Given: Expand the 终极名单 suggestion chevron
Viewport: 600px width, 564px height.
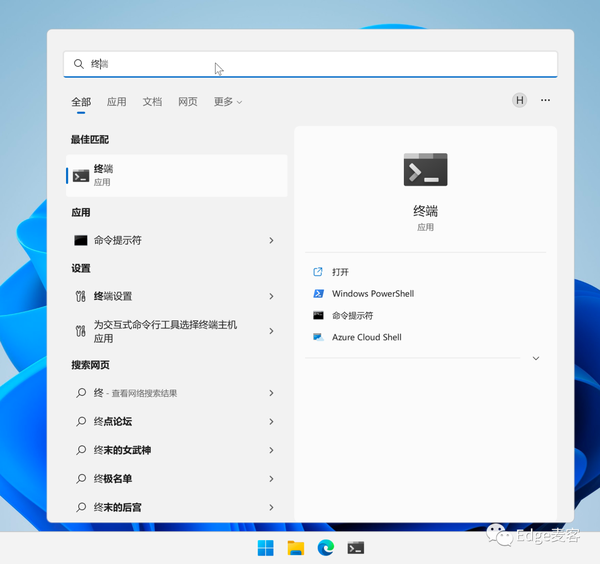Looking at the screenshot, I should coord(271,479).
